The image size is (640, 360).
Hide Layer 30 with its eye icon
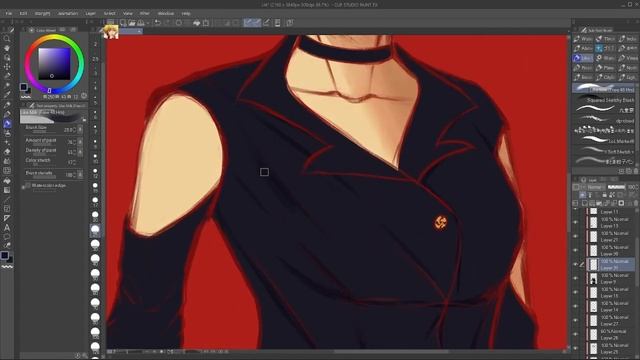click(576, 250)
